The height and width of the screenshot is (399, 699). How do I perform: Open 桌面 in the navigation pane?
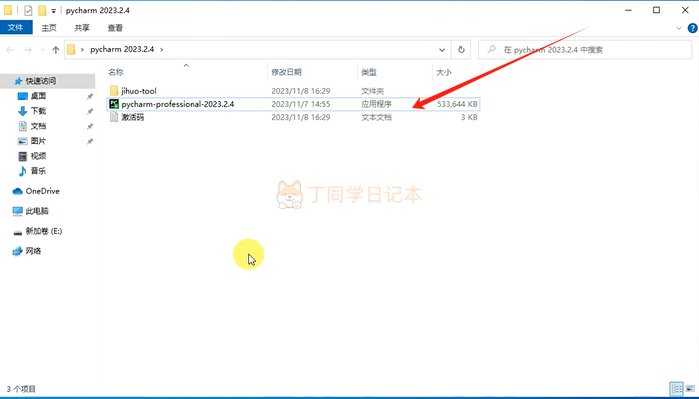pos(38,96)
